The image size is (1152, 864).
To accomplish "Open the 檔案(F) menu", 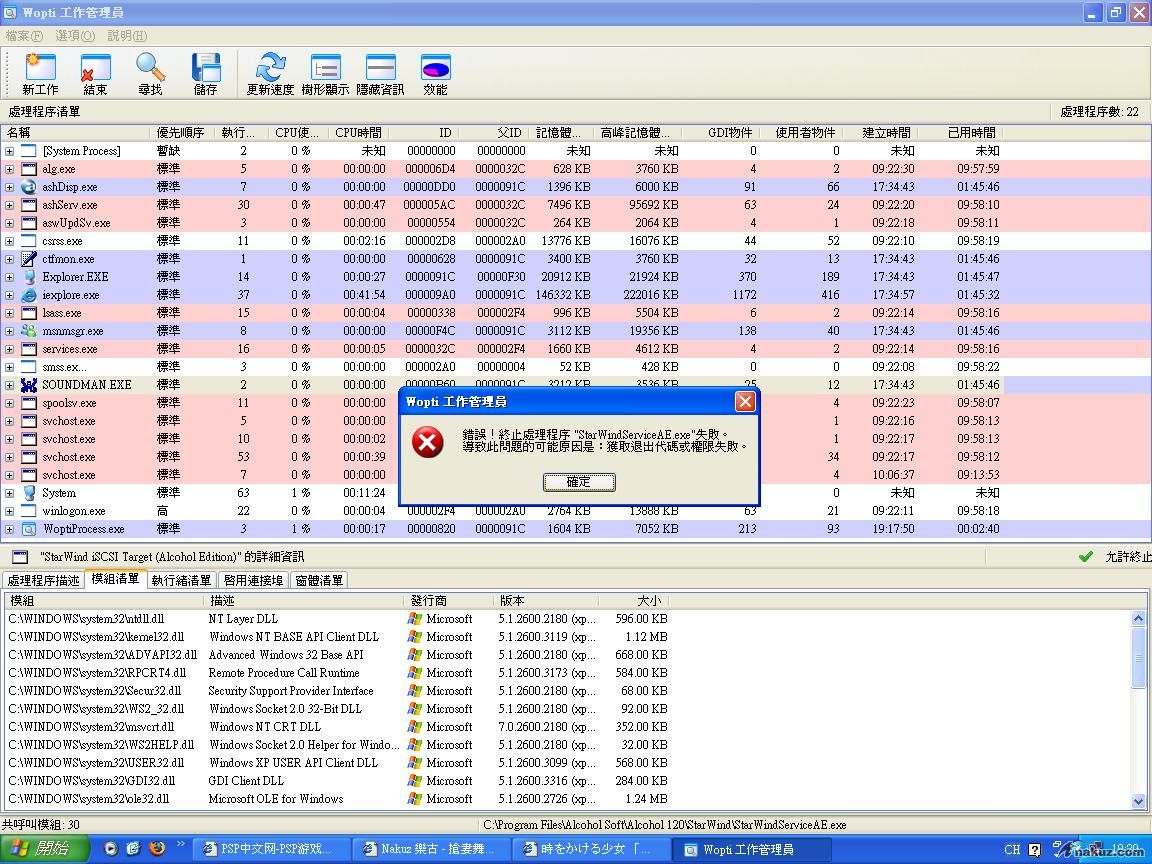I will (x=24, y=35).
